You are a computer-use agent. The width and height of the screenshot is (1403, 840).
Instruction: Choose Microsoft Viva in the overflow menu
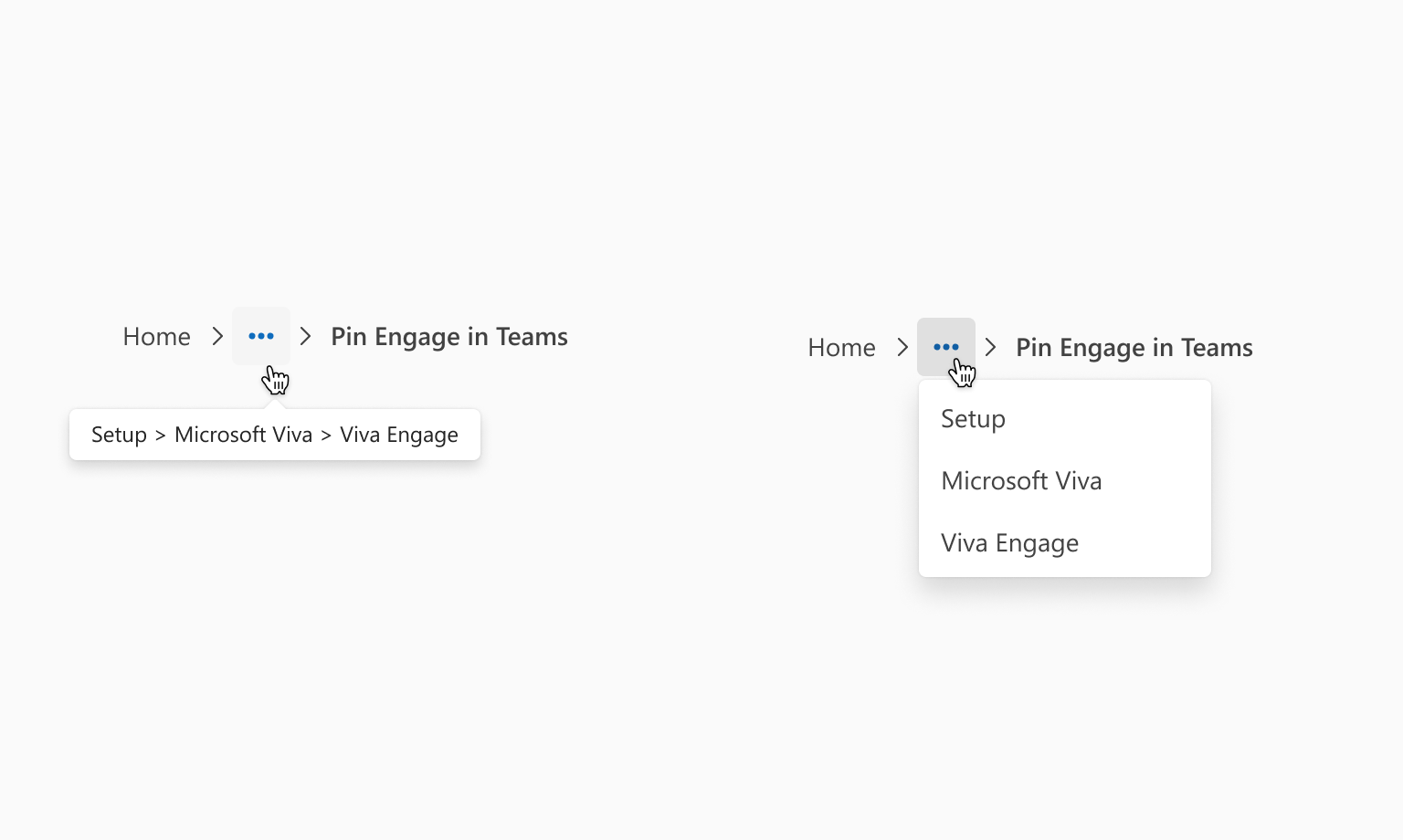1065,480
